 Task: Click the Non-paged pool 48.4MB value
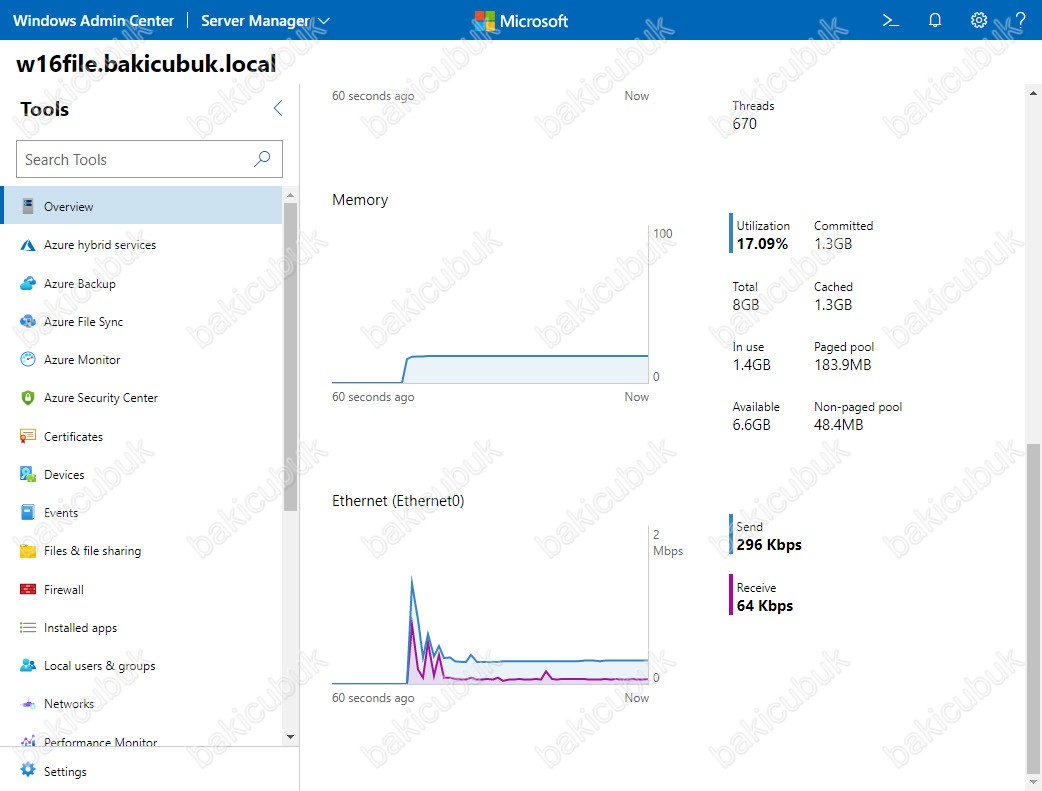[x=839, y=425]
